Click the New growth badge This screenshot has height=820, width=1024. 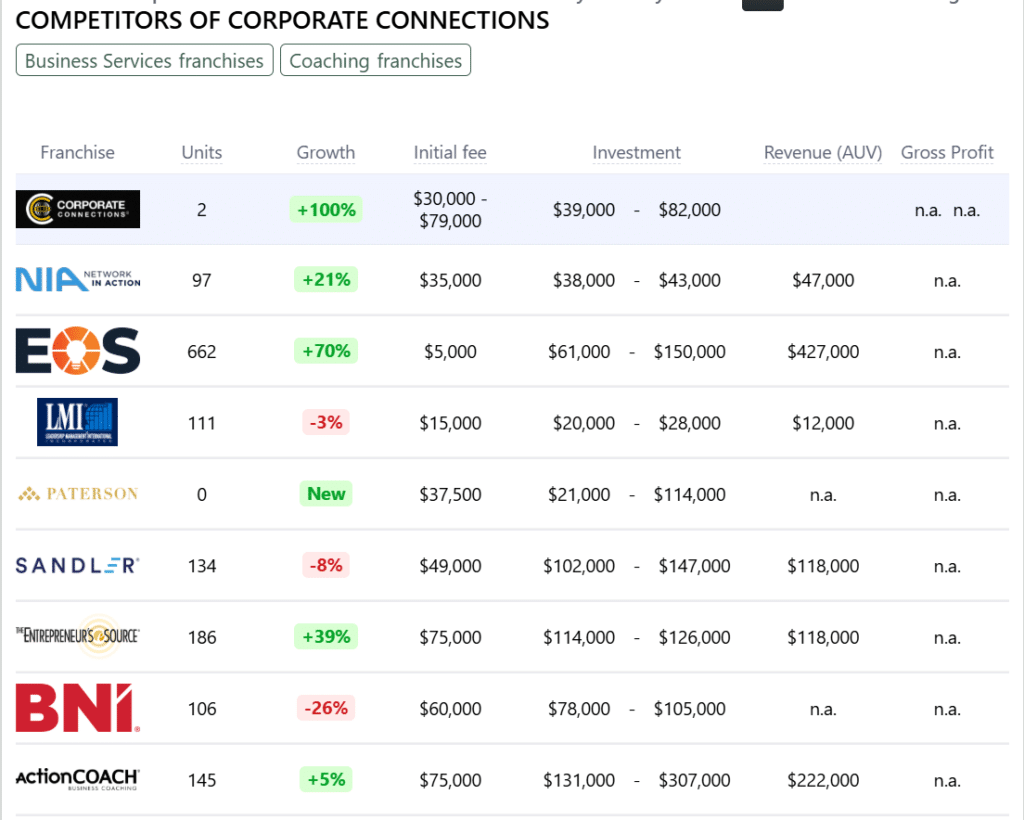(326, 494)
